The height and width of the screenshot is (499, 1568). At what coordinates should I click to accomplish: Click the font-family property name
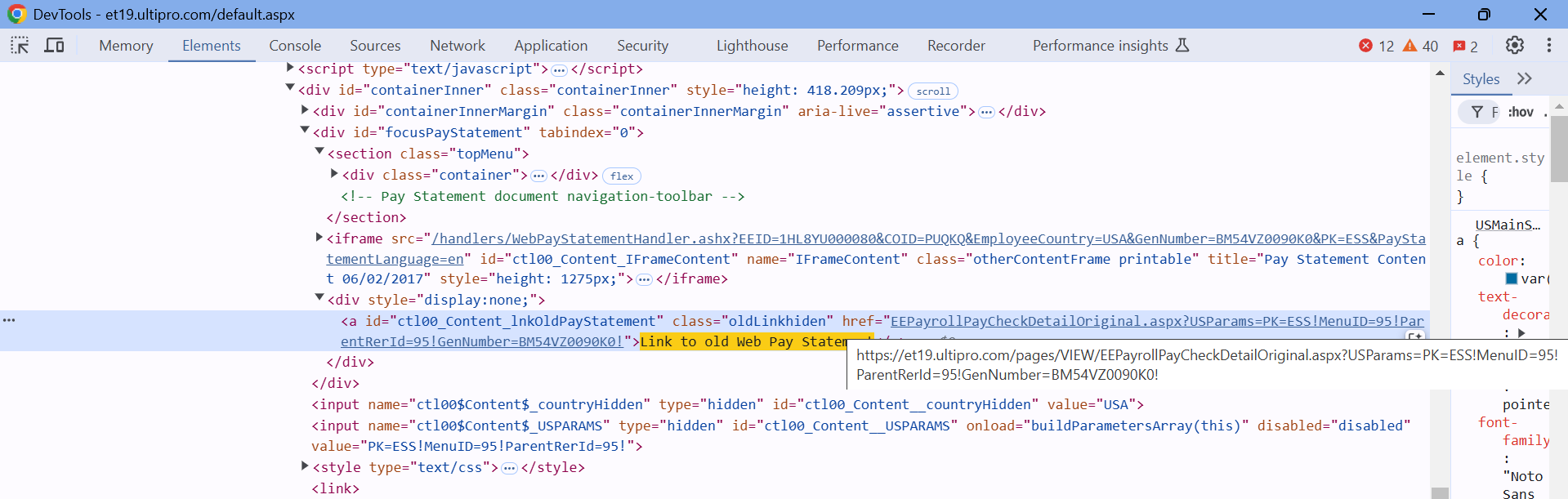pos(1513,431)
